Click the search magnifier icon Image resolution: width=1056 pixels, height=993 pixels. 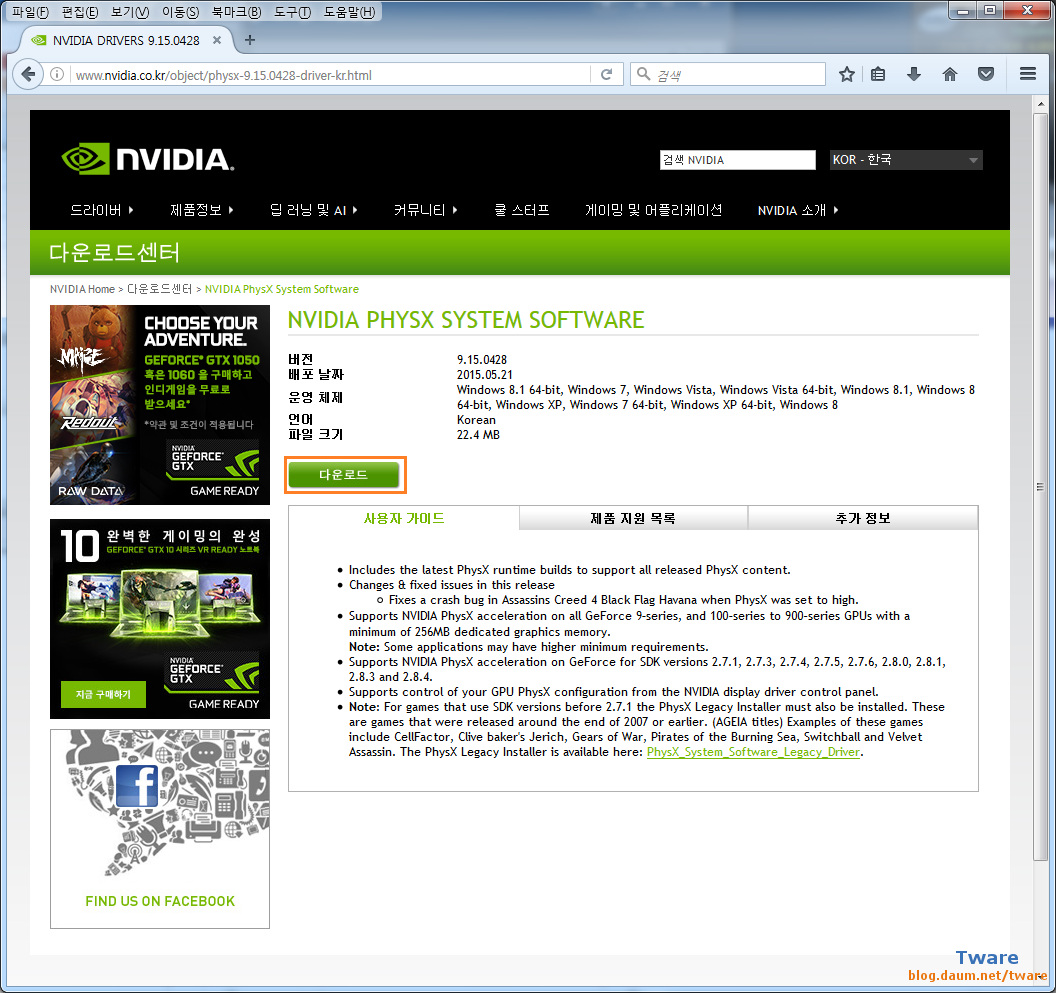click(x=643, y=74)
